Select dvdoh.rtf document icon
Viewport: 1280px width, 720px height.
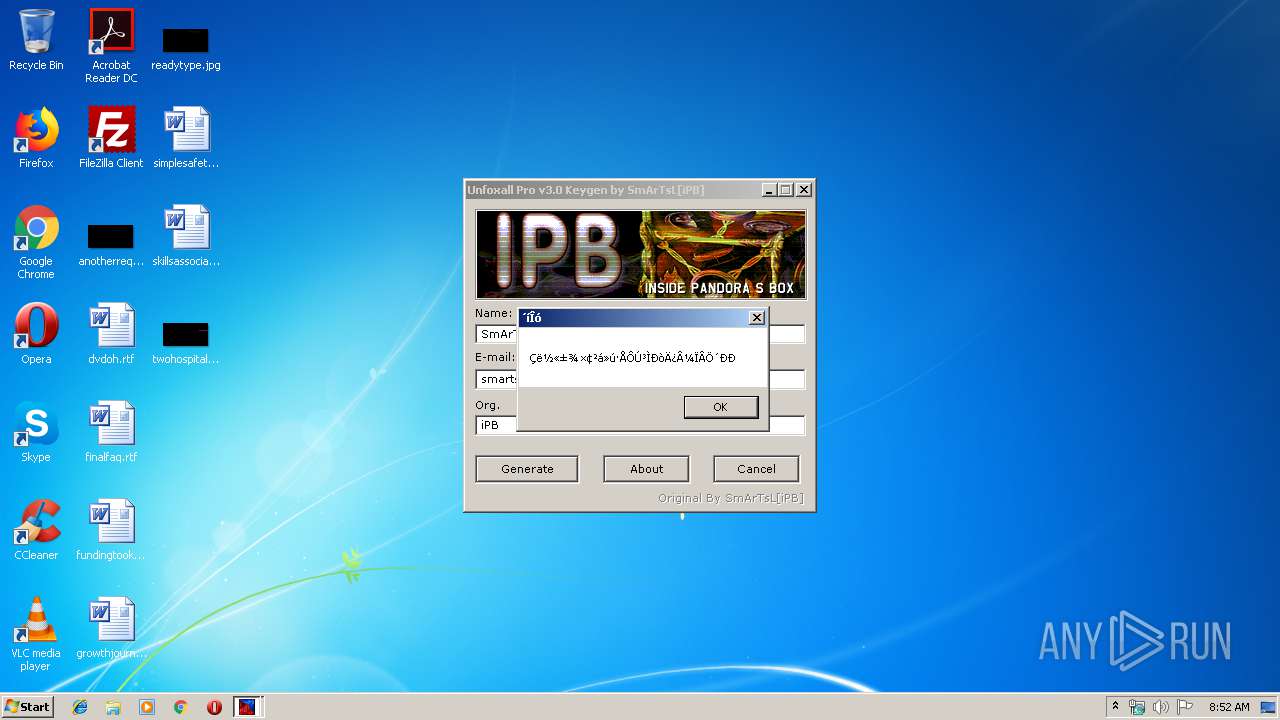pyautogui.click(x=111, y=334)
